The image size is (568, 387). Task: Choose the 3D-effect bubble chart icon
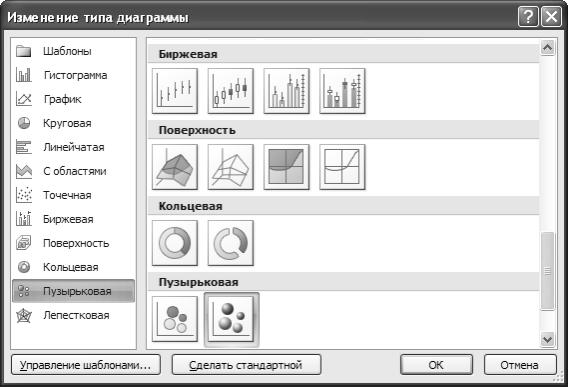point(231,320)
